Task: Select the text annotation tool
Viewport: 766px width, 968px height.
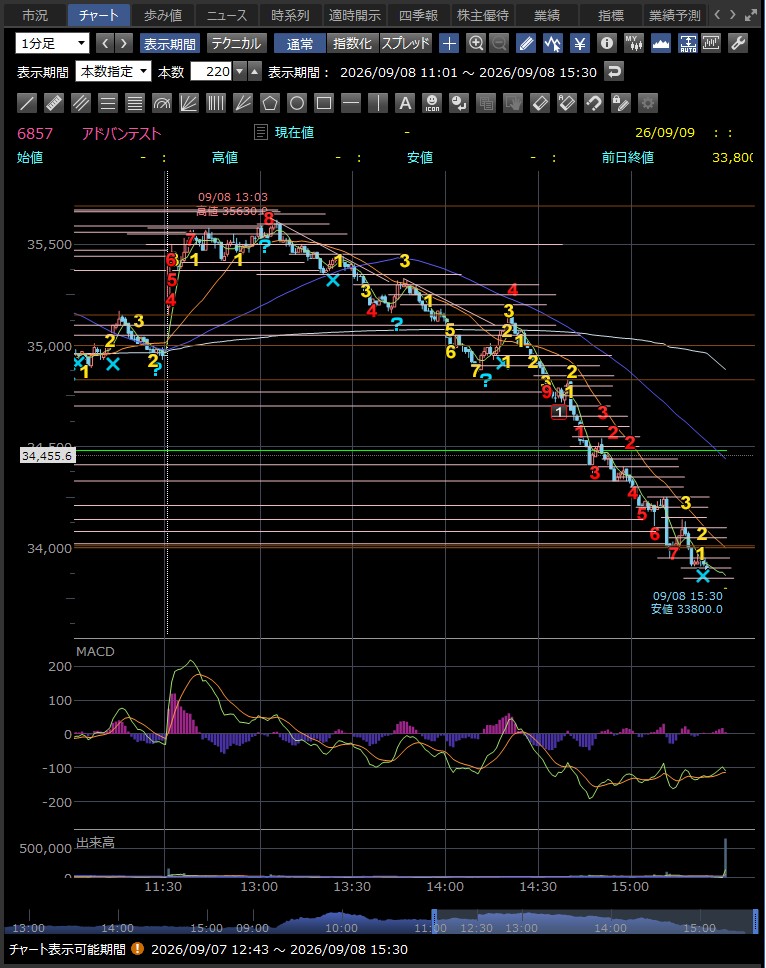Action: 405,103
